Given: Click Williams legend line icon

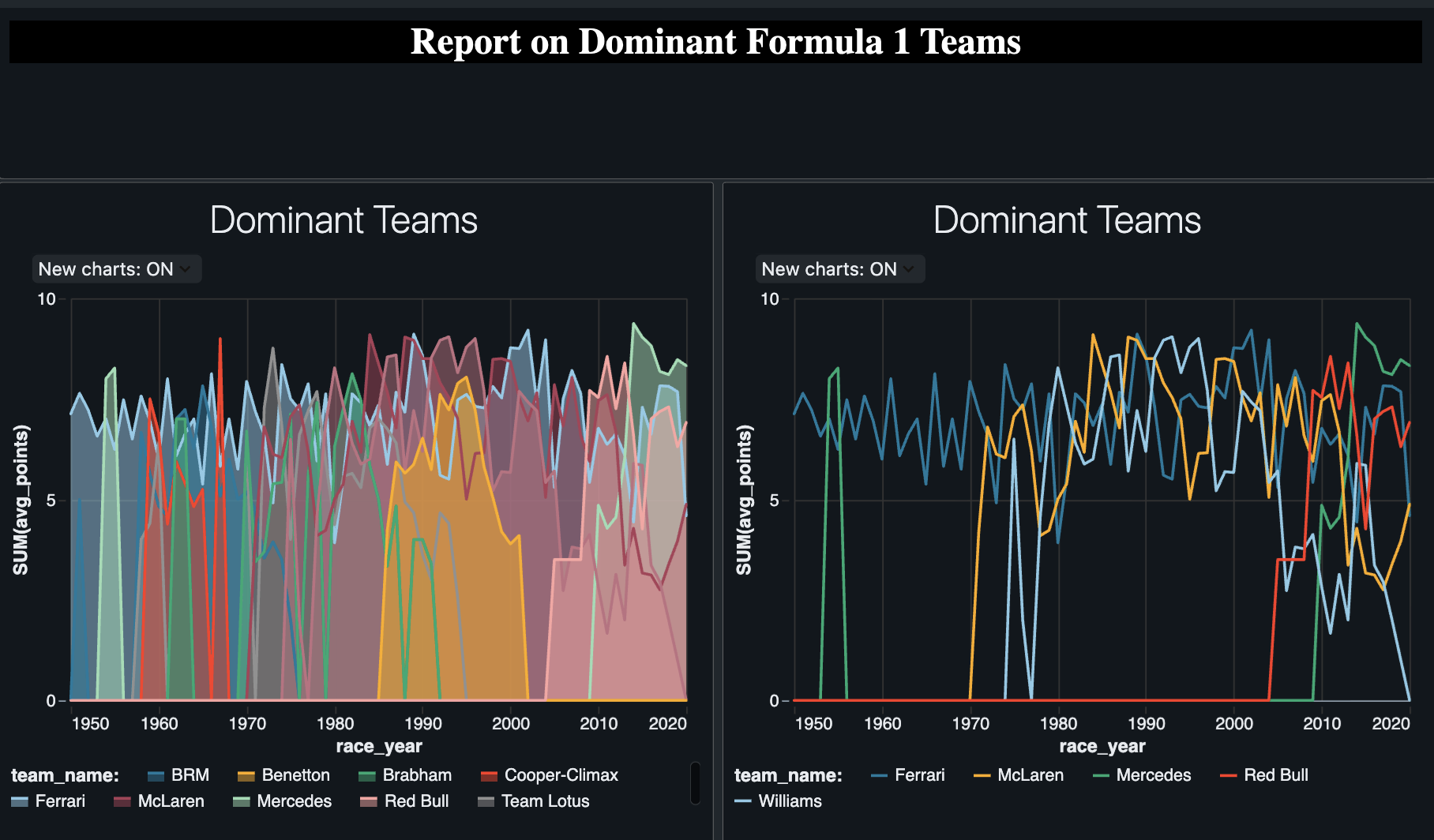Looking at the screenshot, I should click(x=743, y=801).
